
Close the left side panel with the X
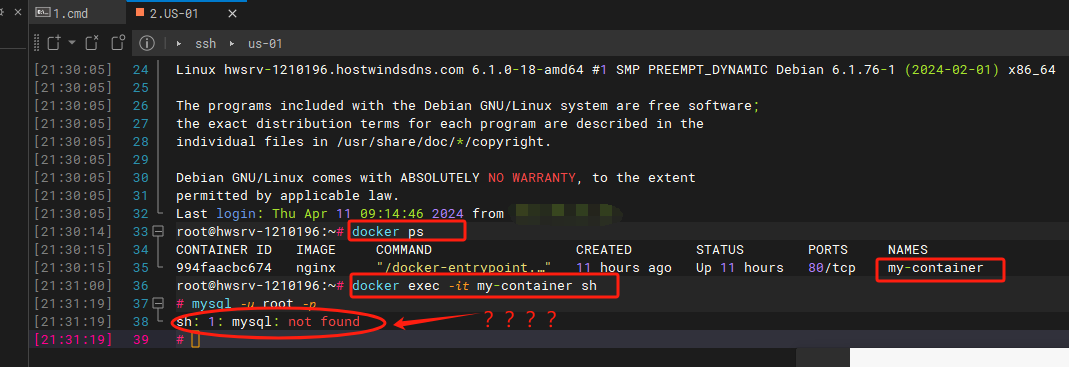18,13
